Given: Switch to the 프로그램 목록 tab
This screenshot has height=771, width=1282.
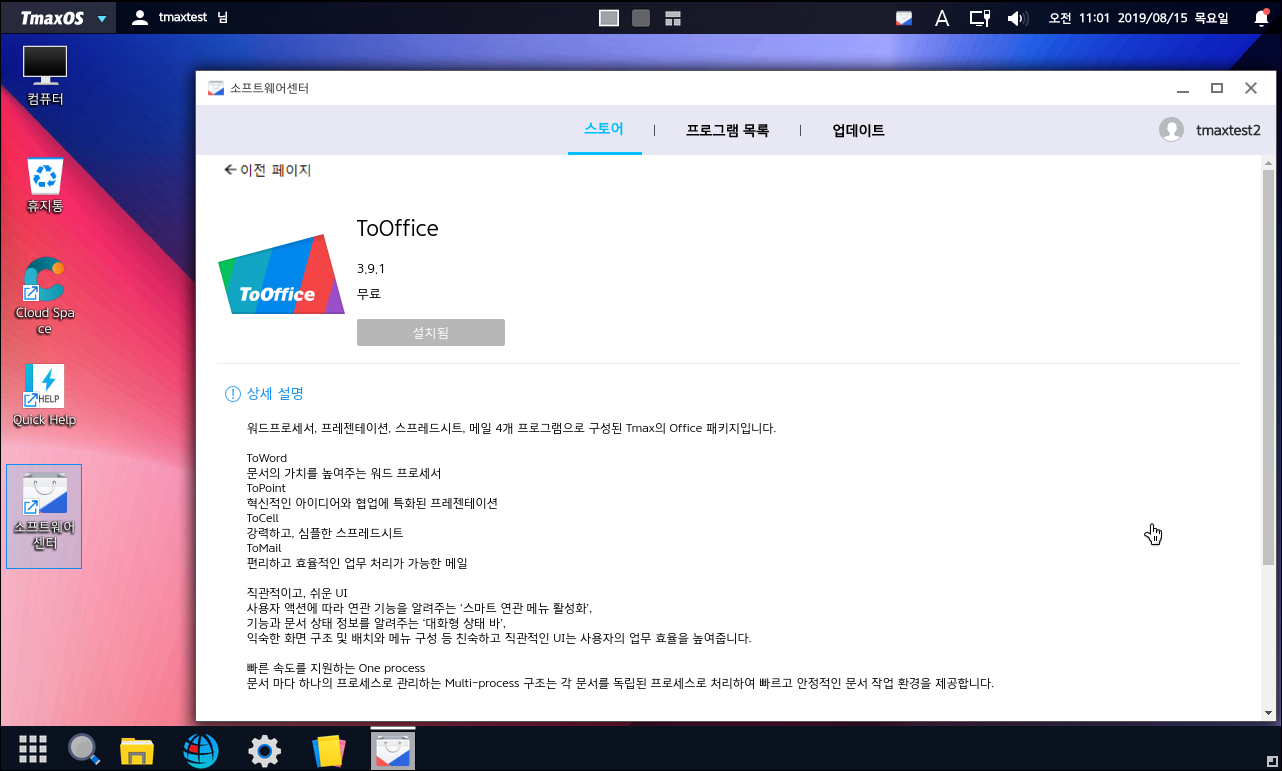Looking at the screenshot, I should (727, 130).
